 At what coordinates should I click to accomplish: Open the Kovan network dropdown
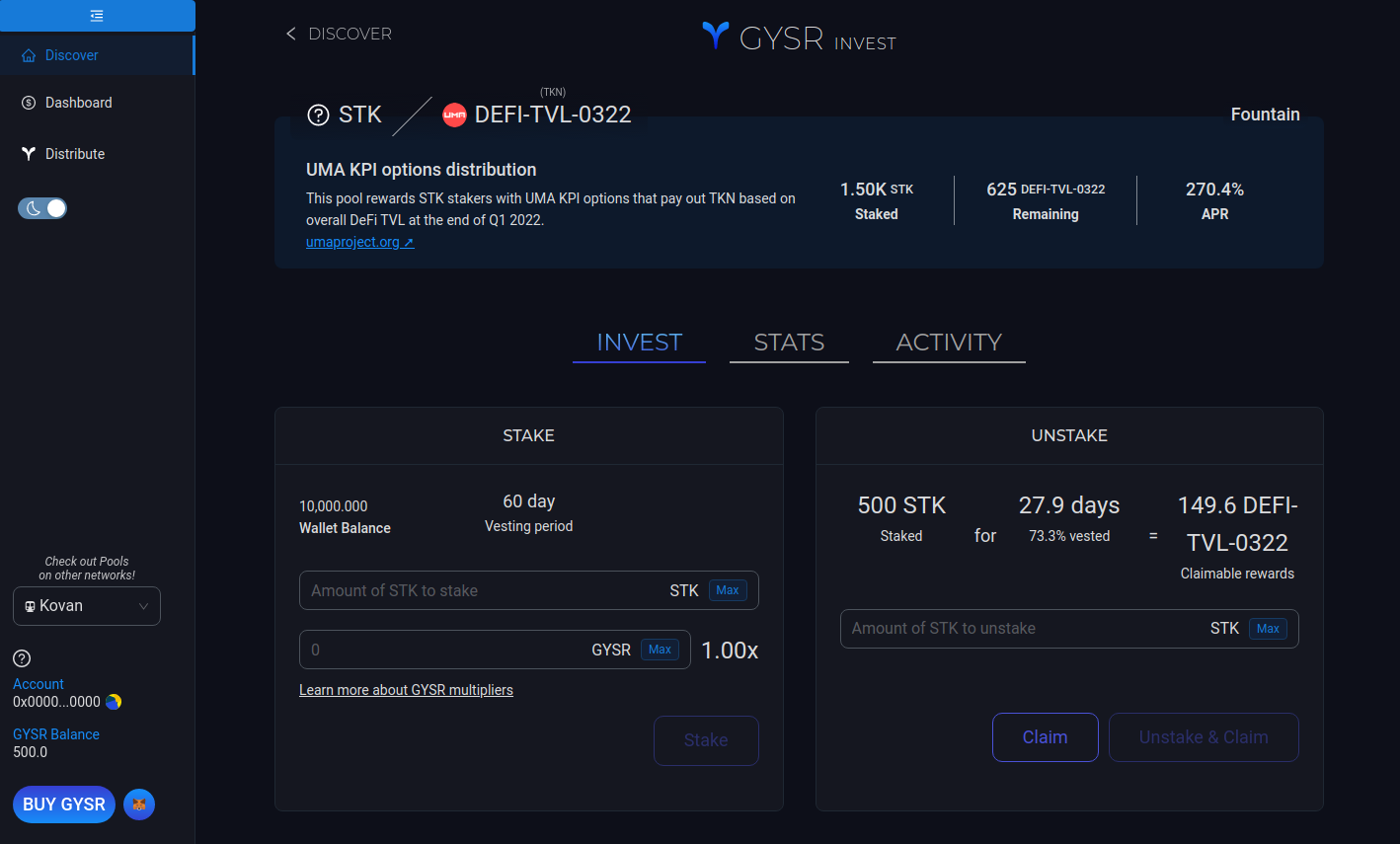(87, 606)
